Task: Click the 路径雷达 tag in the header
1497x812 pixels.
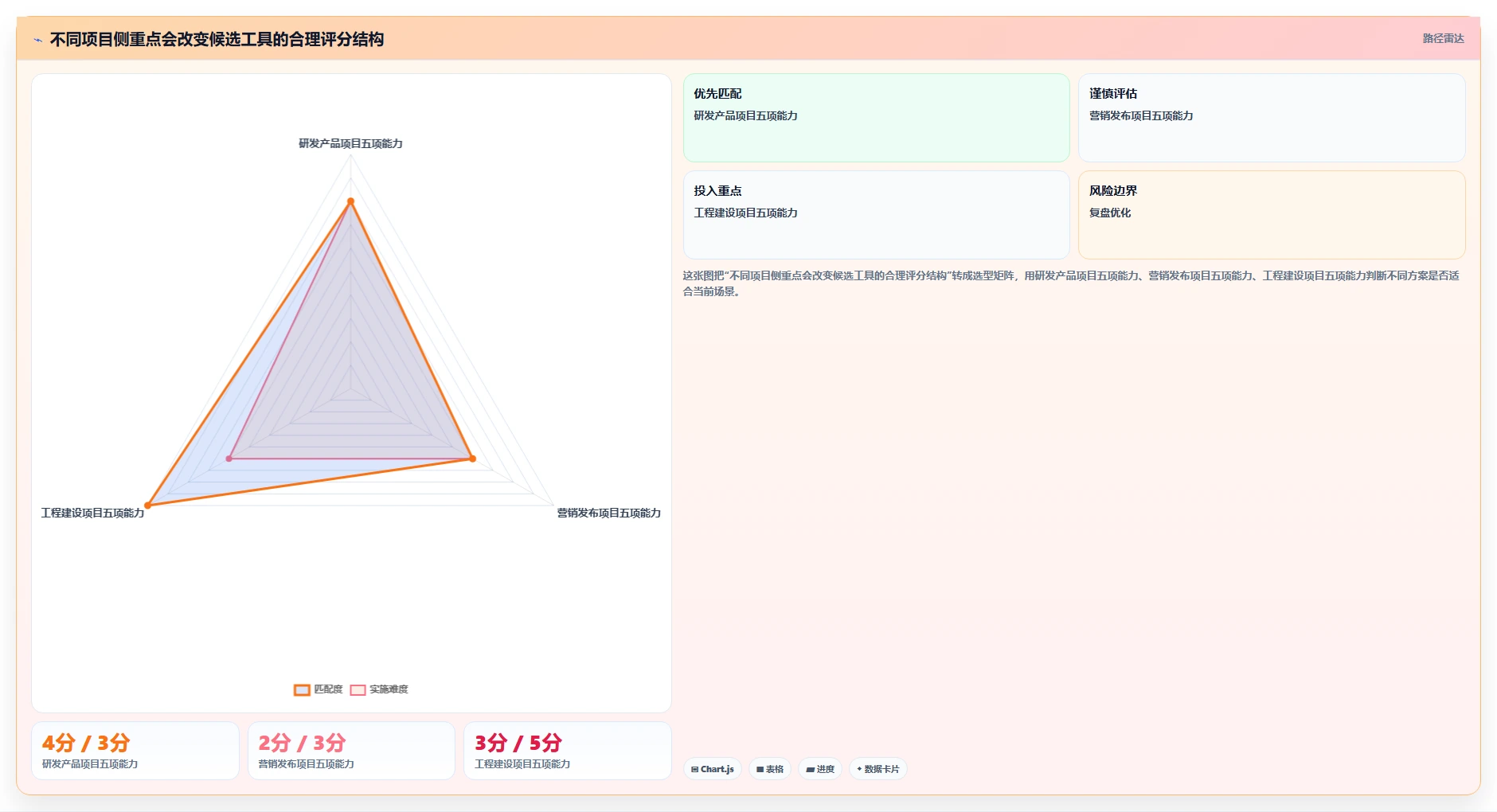Action: [x=1443, y=38]
